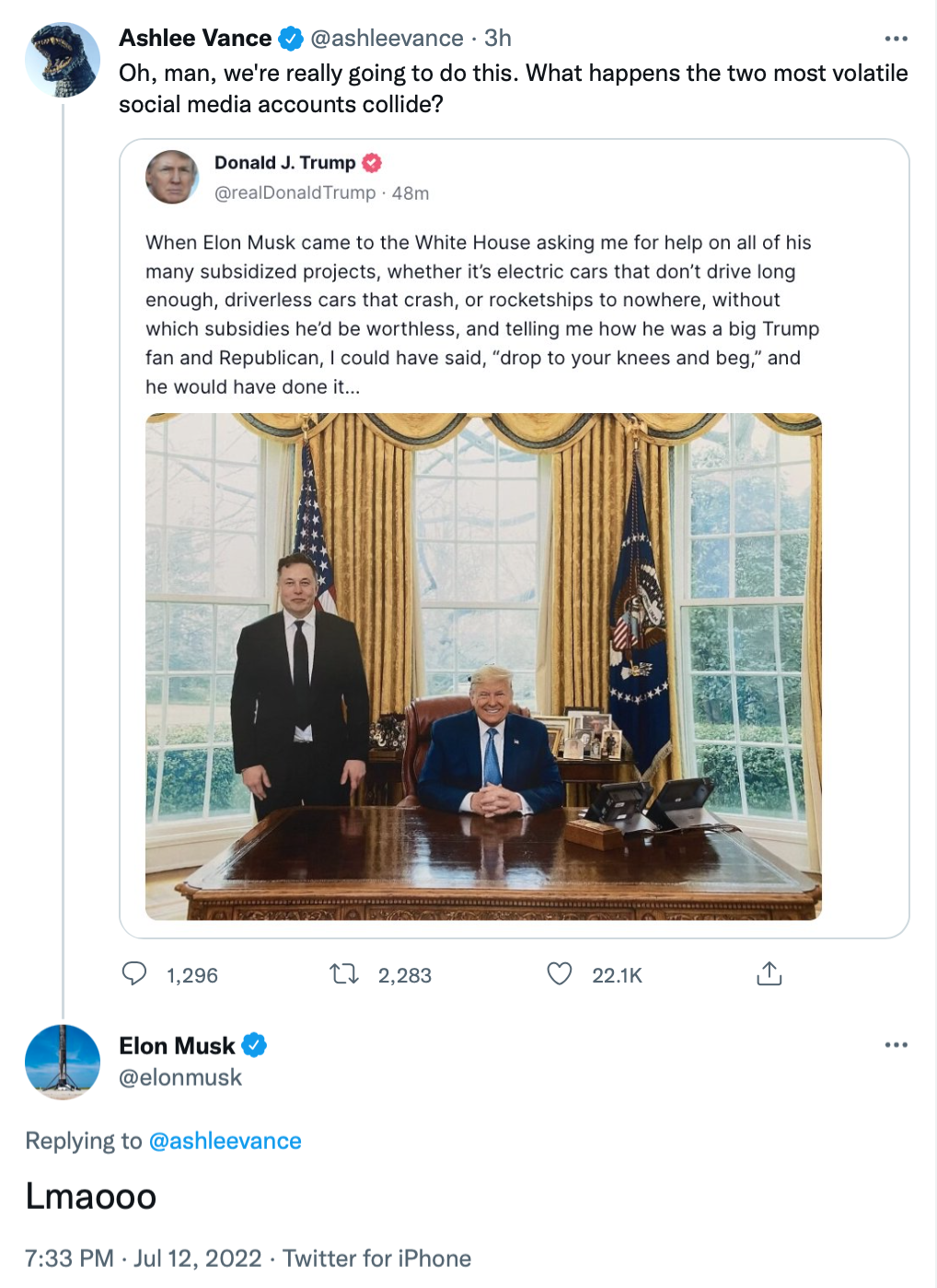Screen dimensions: 937x1288
Task: Like the tweet with the heart icon
Action: 560,973
